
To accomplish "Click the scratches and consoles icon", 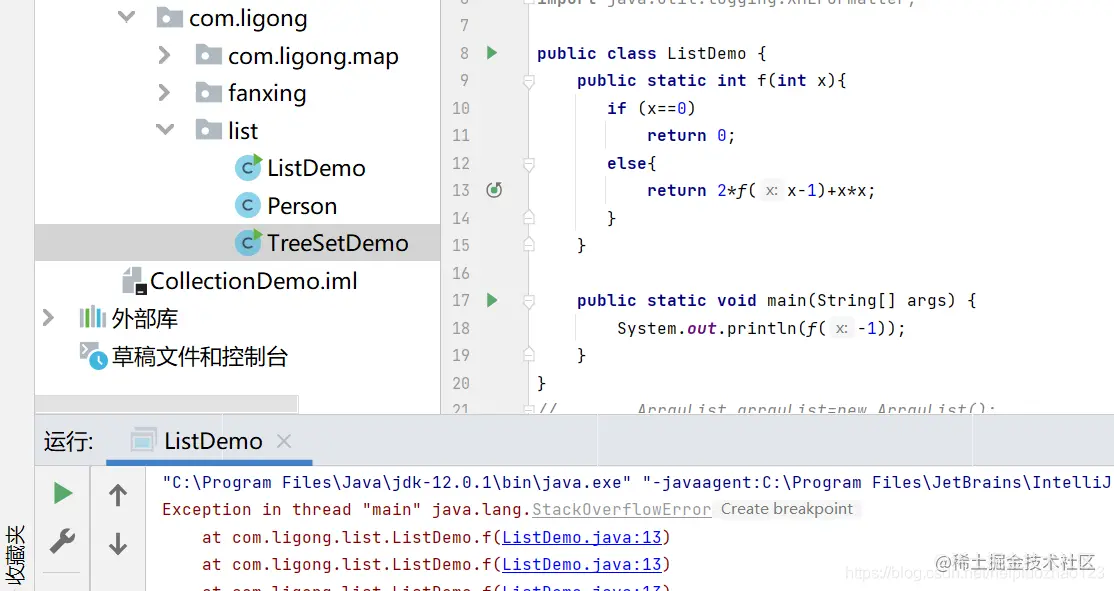I will [x=93, y=356].
